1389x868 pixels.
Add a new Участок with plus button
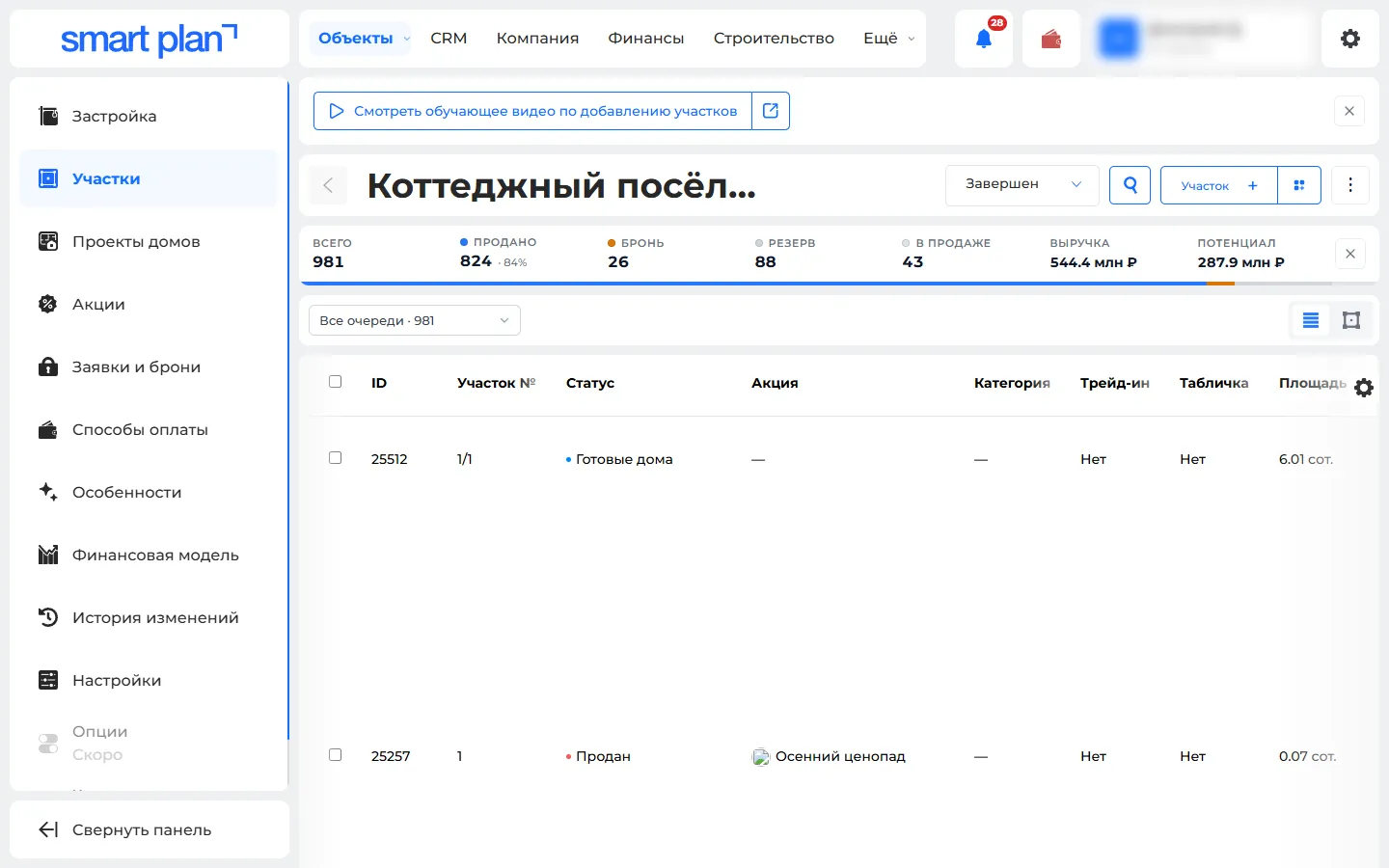click(1219, 185)
